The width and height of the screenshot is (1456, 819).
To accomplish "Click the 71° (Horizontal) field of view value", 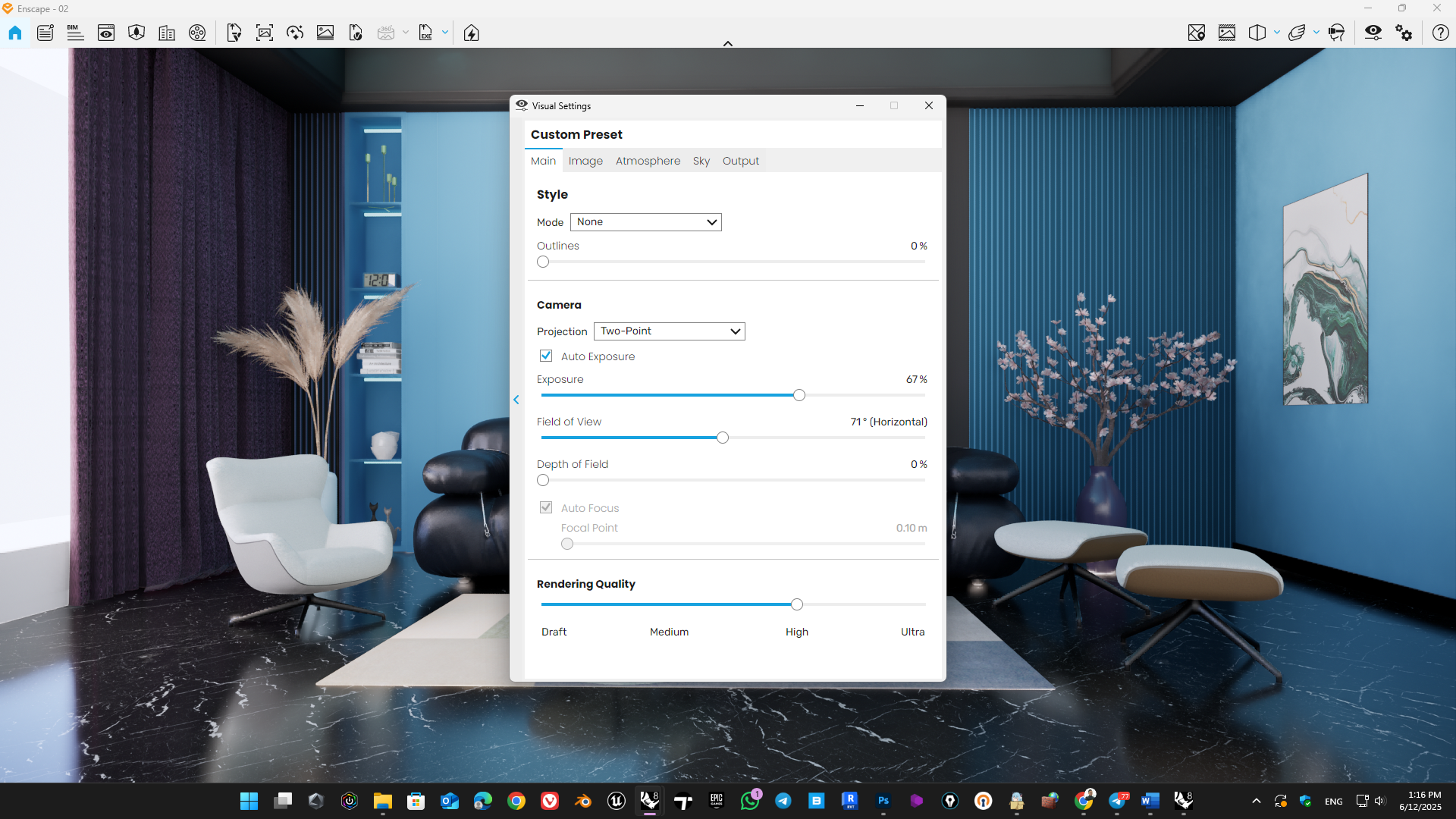I will [x=889, y=422].
